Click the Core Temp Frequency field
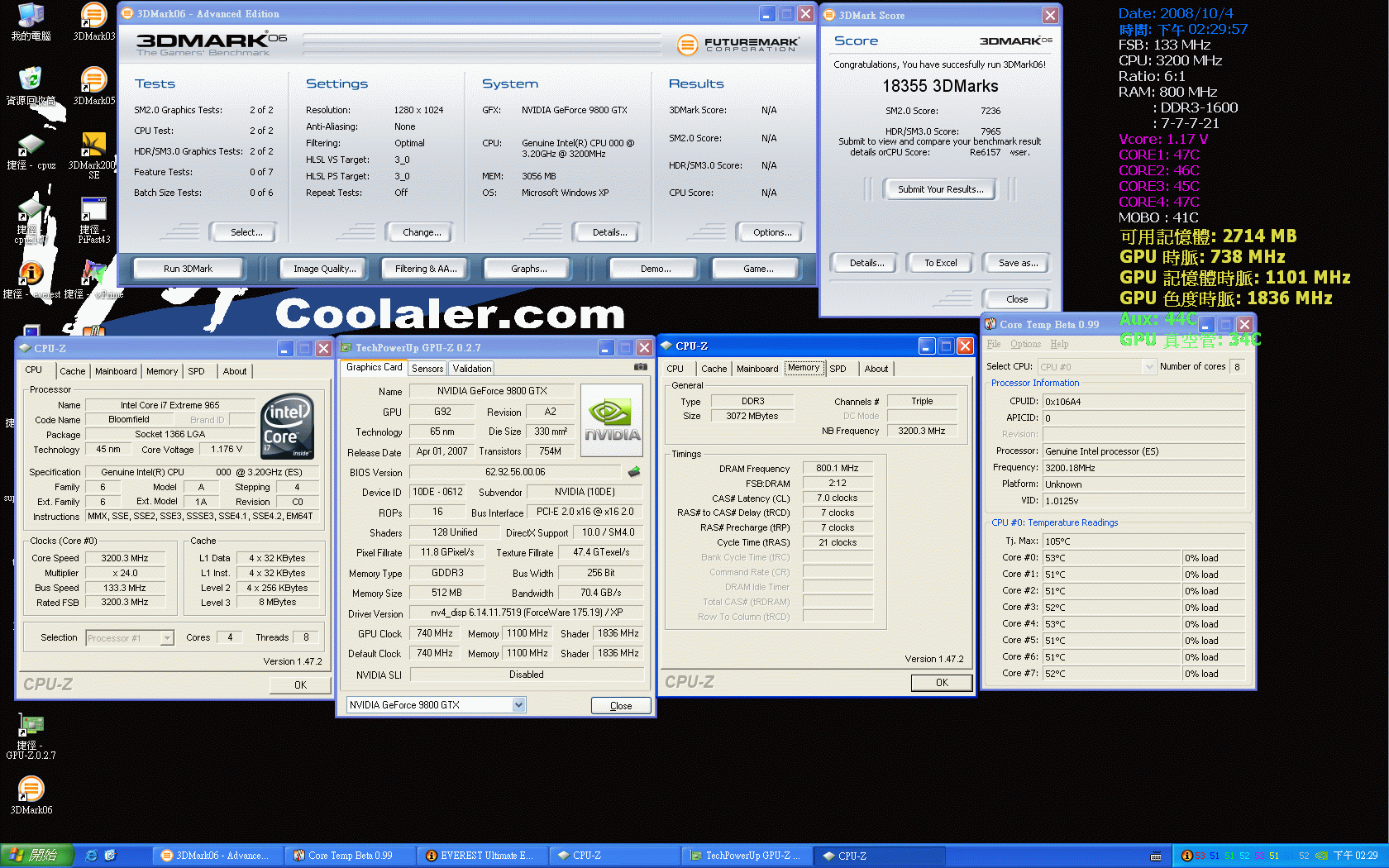 (x=1143, y=468)
